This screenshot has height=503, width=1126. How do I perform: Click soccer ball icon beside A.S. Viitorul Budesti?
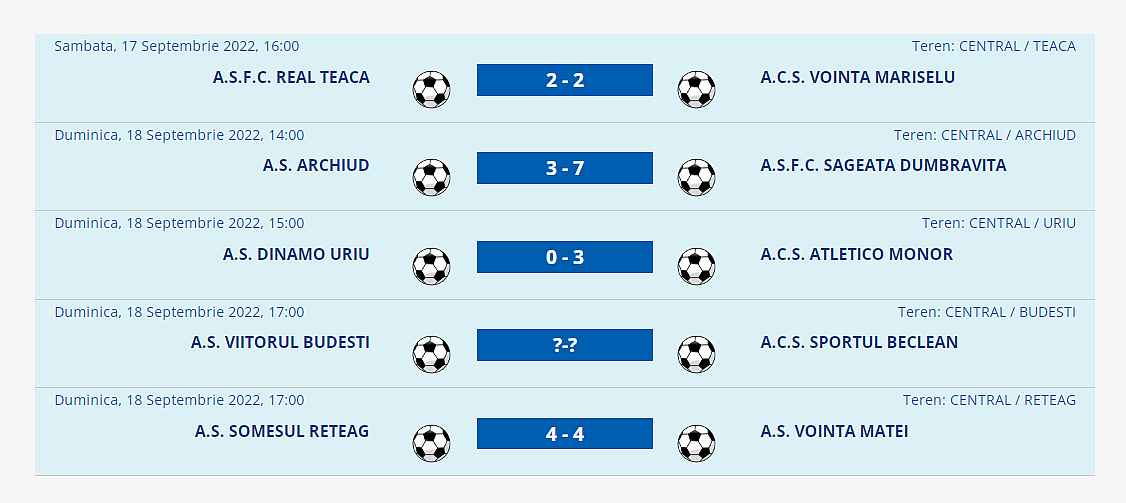(431, 354)
